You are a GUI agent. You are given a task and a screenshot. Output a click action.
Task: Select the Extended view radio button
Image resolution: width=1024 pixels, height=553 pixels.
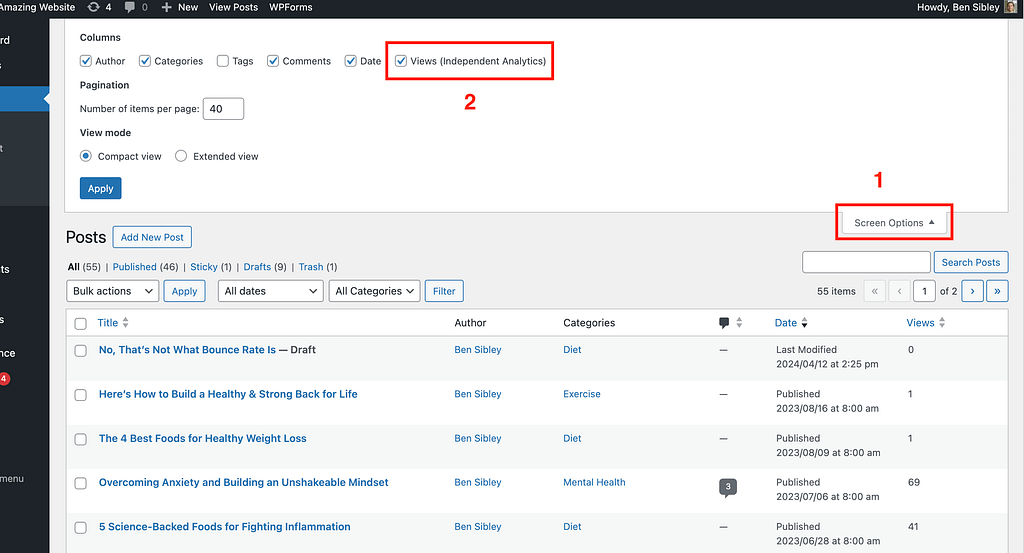[181, 156]
